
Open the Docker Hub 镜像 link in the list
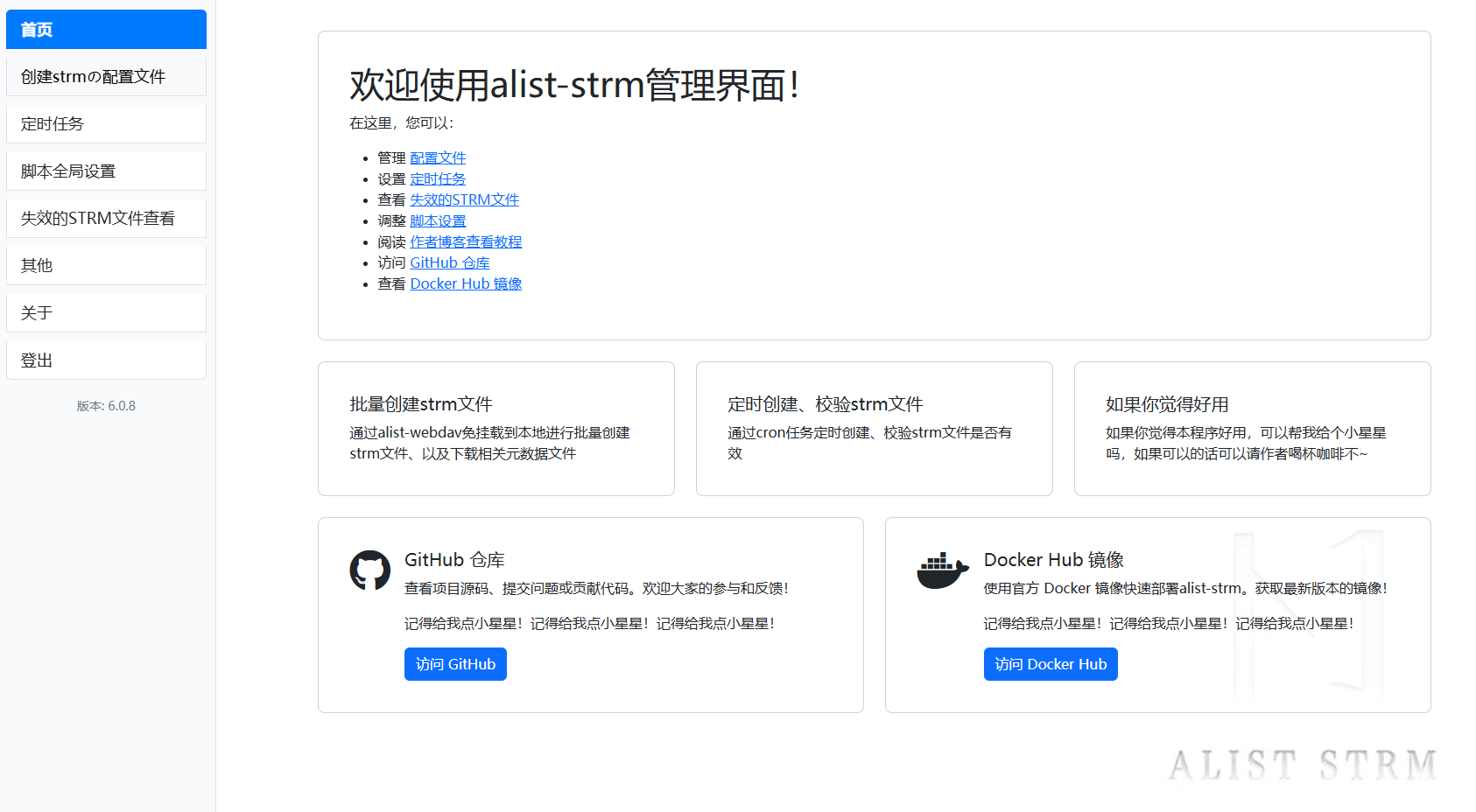(466, 283)
